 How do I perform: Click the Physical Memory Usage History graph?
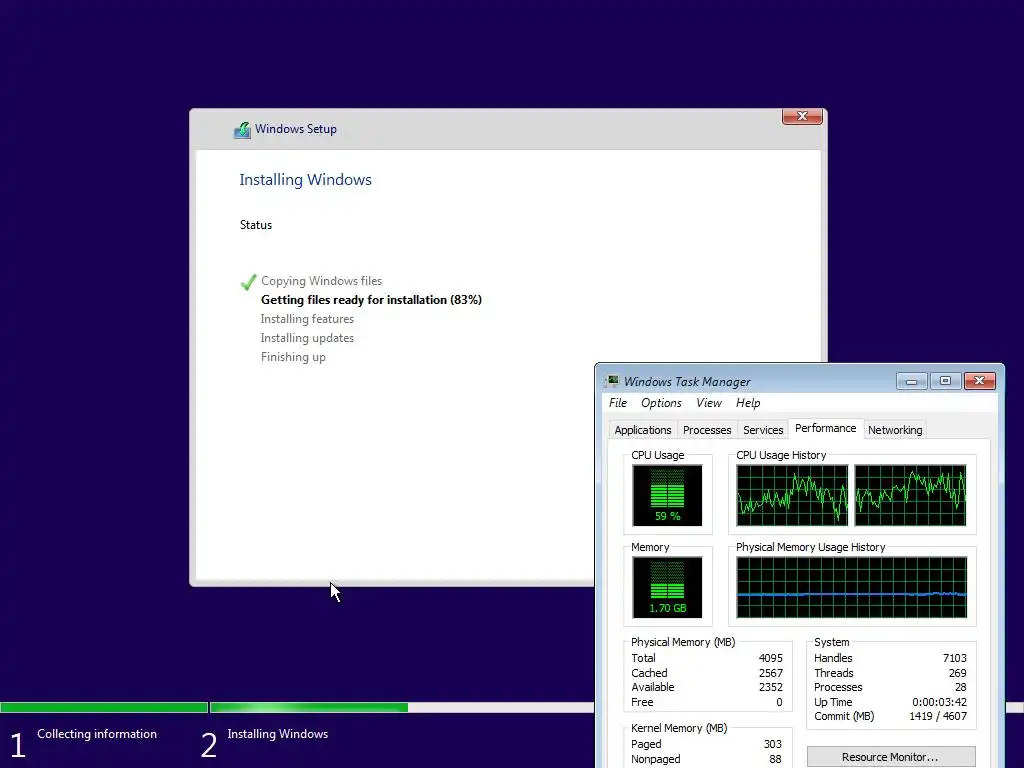(852, 587)
